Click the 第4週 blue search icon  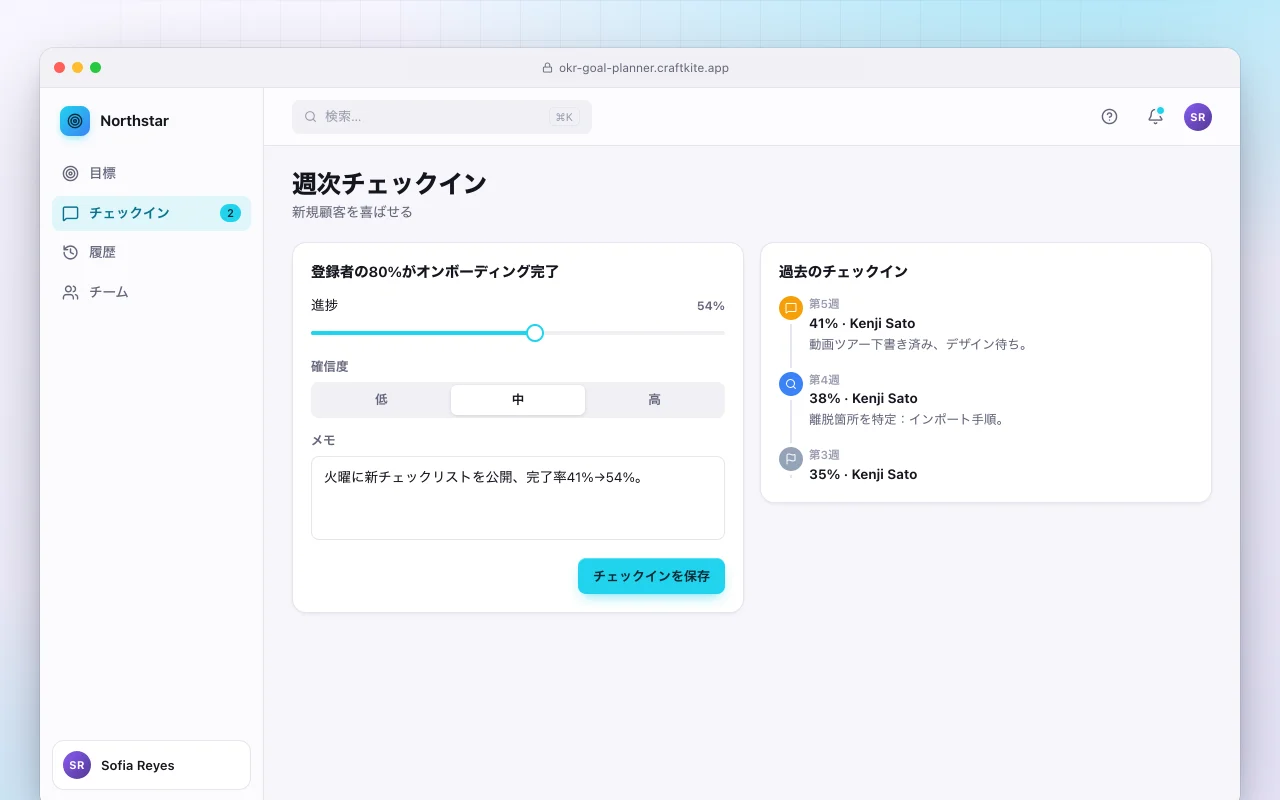pos(791,384)
